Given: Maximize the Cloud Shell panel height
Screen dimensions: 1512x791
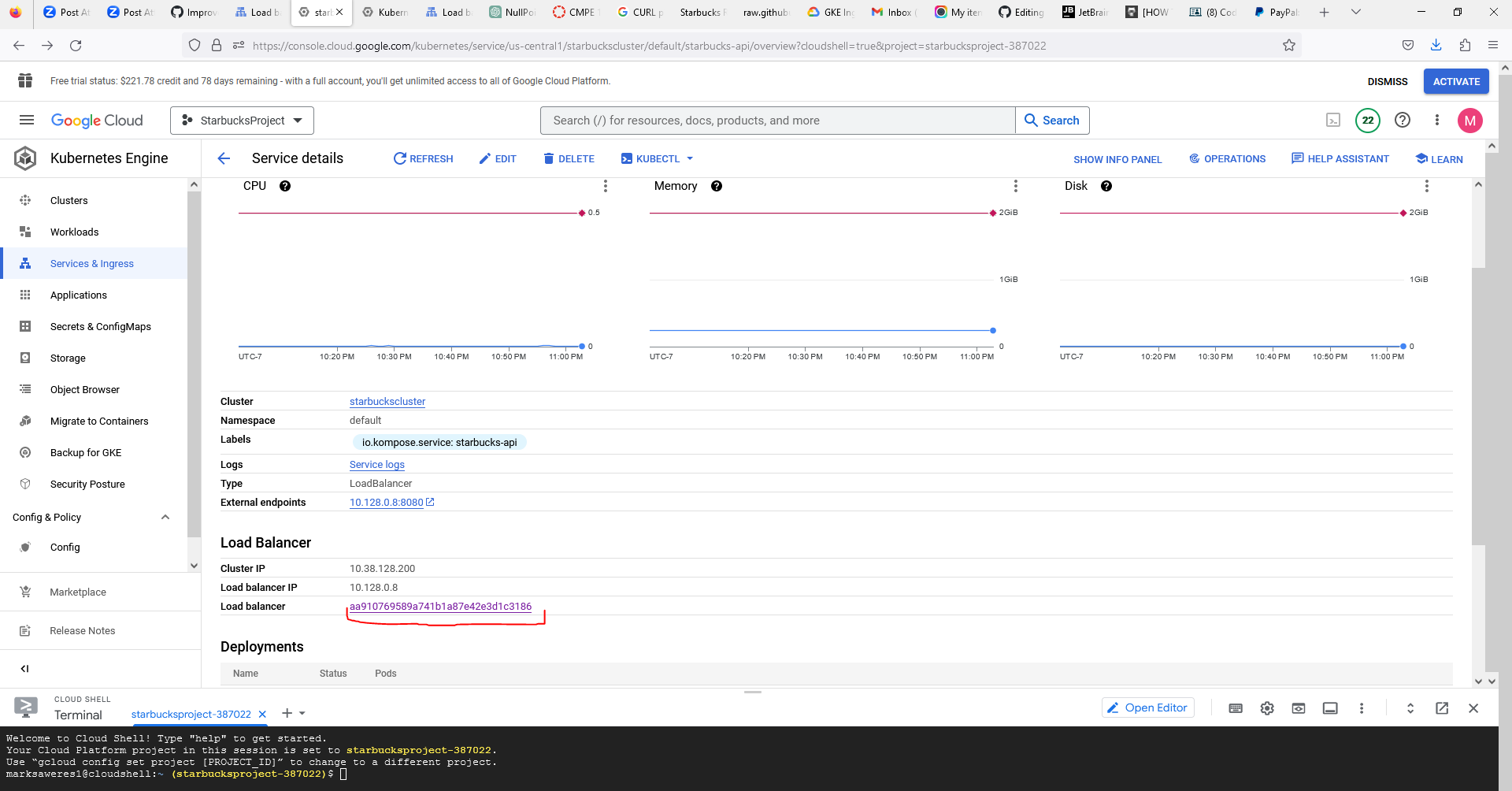Looking at the screenshot, I should 1410,707.
